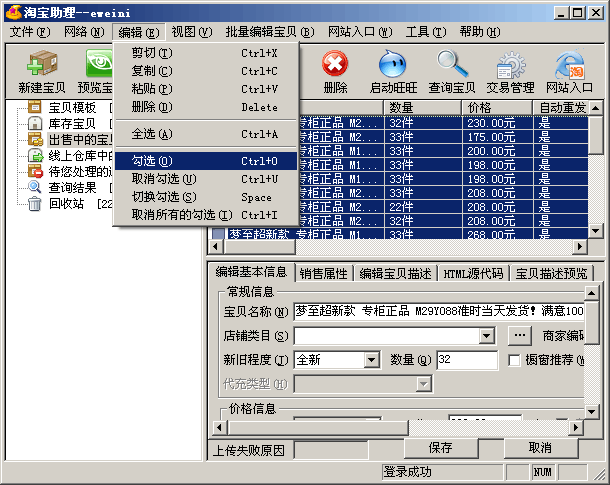Select the 编辑基本信息 tab
Screen dimensions: 610x485
click(x=251, y=272)
